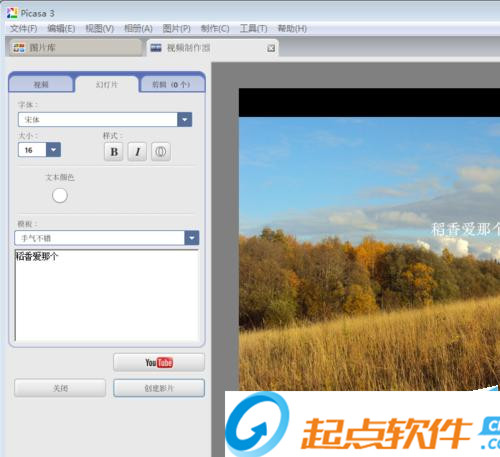
Task: Open the 帮助(H) menu
Action: click(292, 29)
